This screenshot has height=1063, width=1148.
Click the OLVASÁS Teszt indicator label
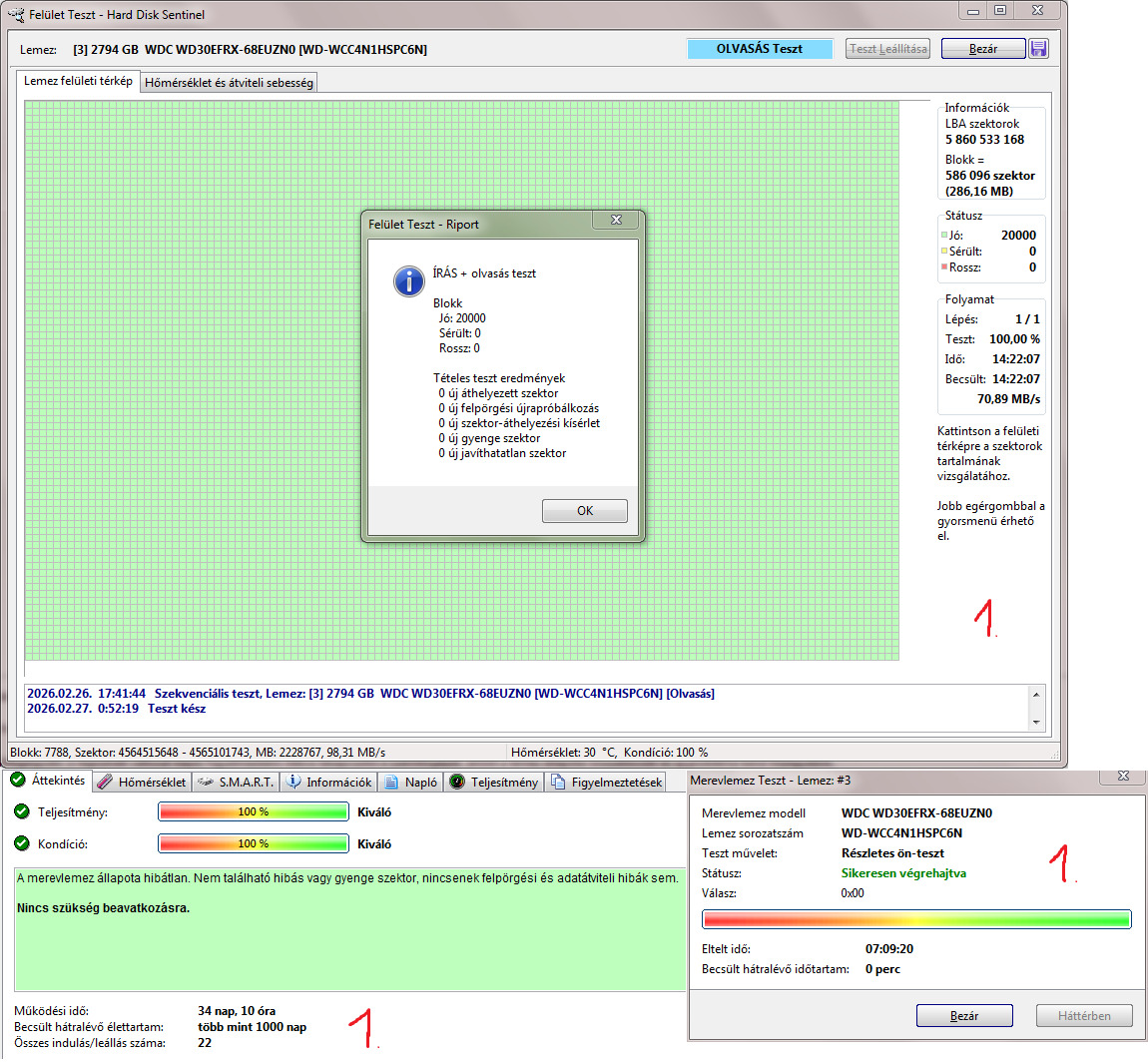point(760,49)
